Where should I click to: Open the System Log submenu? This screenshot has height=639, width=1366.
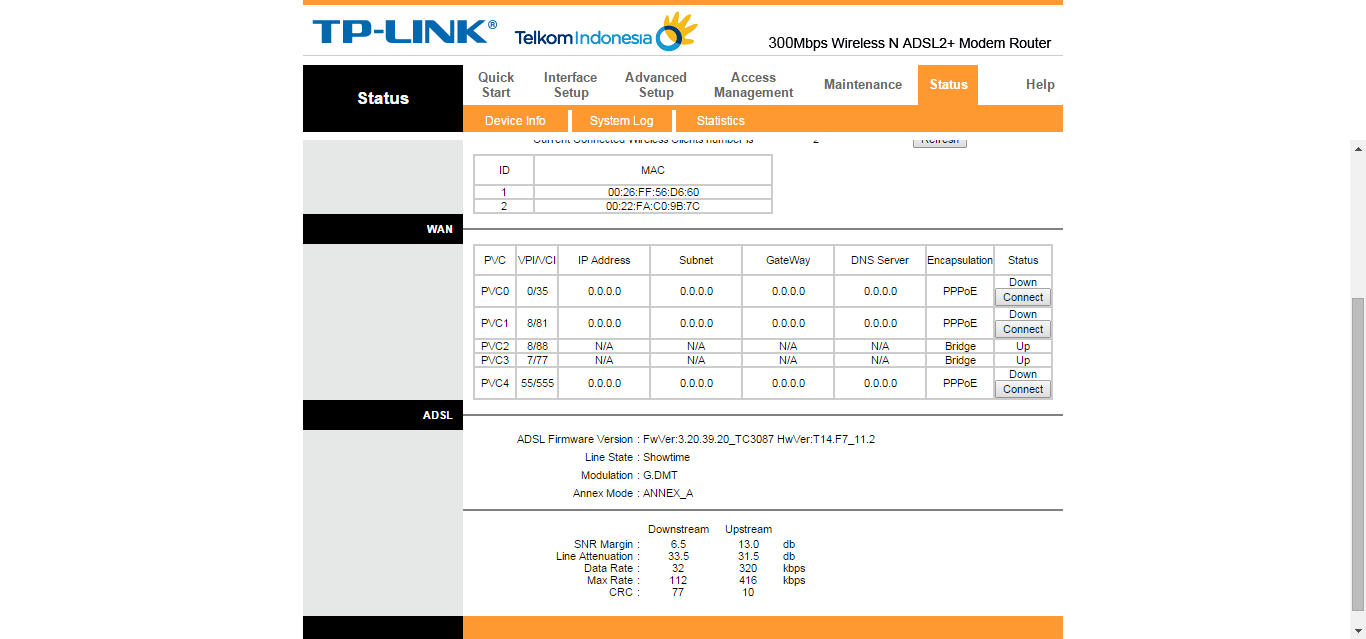(621, 121)
